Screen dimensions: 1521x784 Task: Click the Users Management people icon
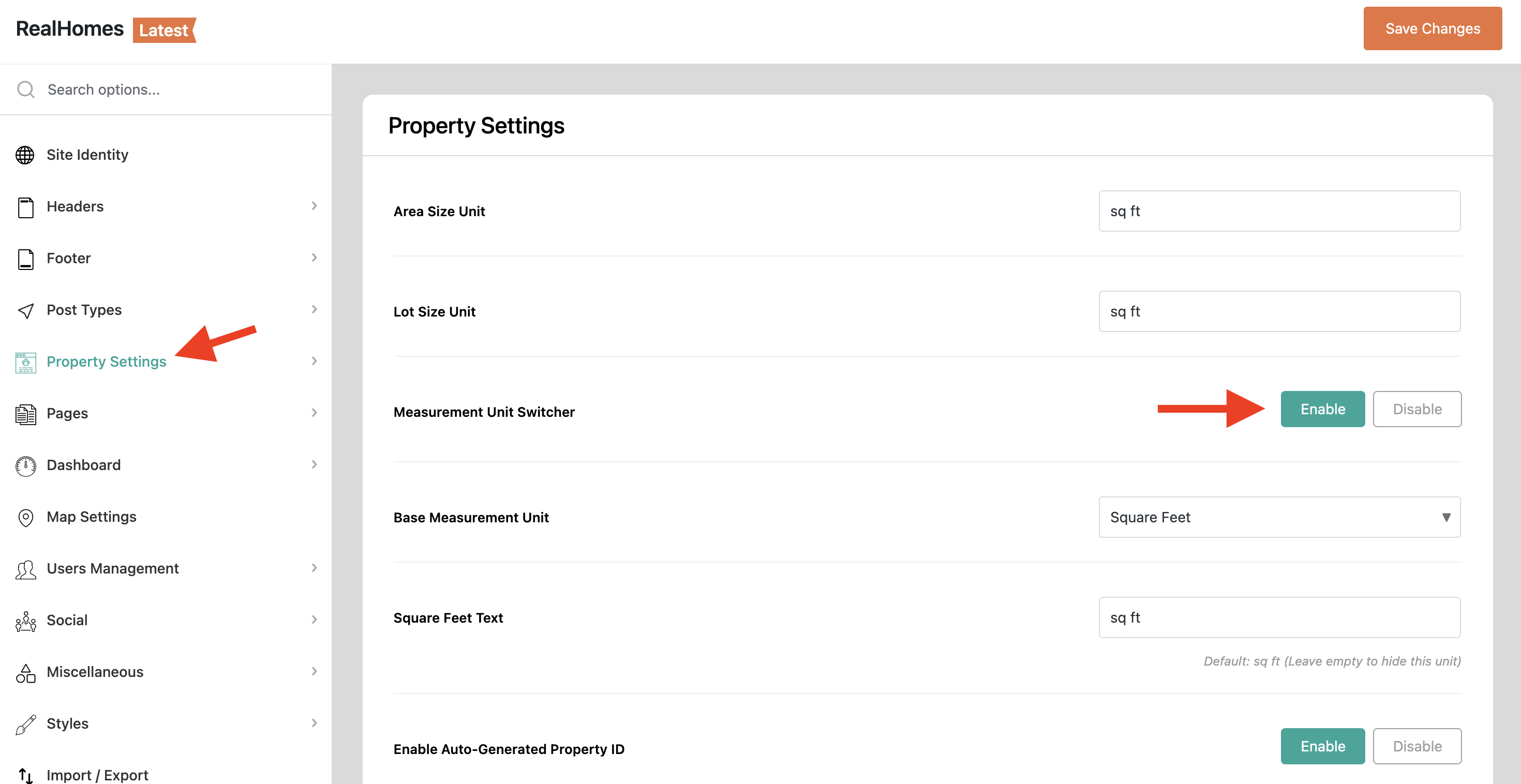pyautogui.click(x=25, y=569)
